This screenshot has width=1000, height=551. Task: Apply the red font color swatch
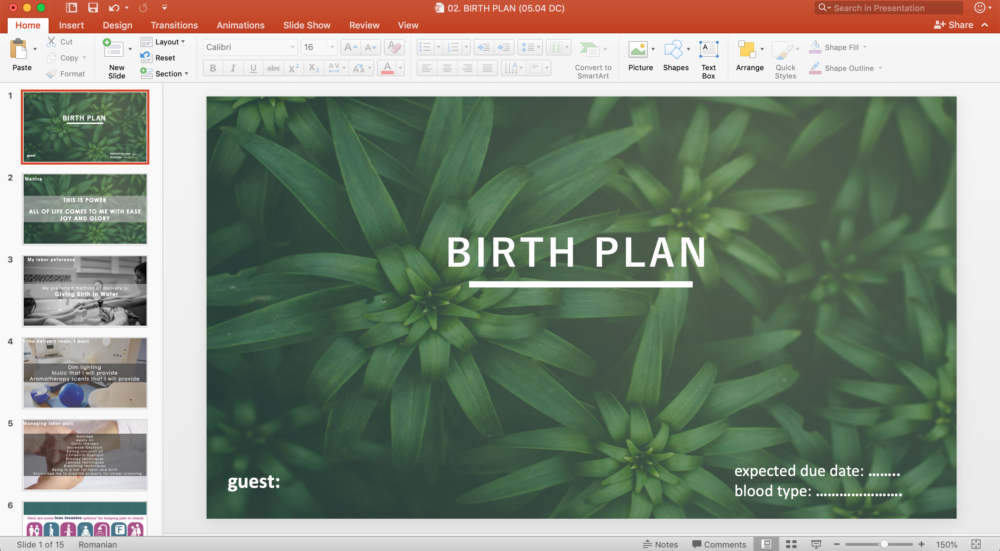[387, 68]
